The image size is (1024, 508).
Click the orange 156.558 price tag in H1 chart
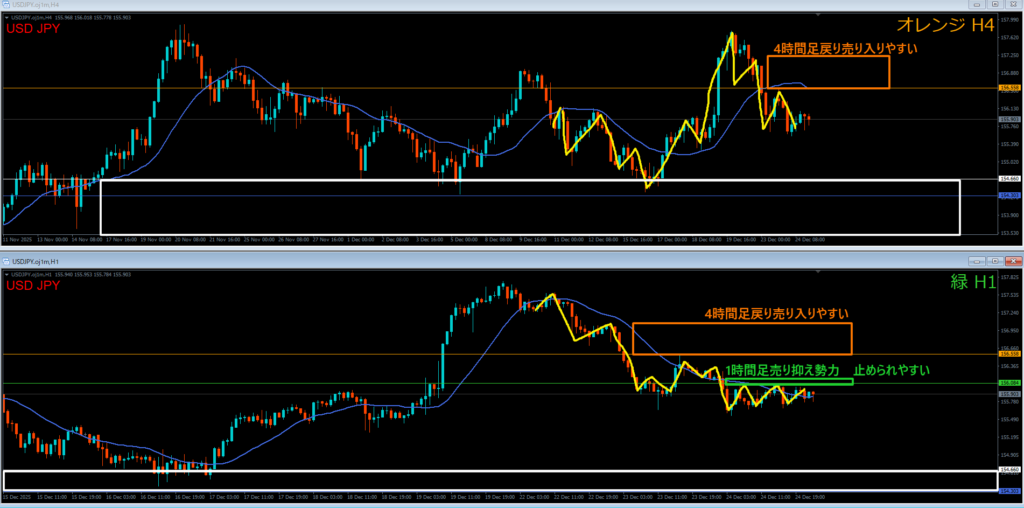coord(1010,353)
